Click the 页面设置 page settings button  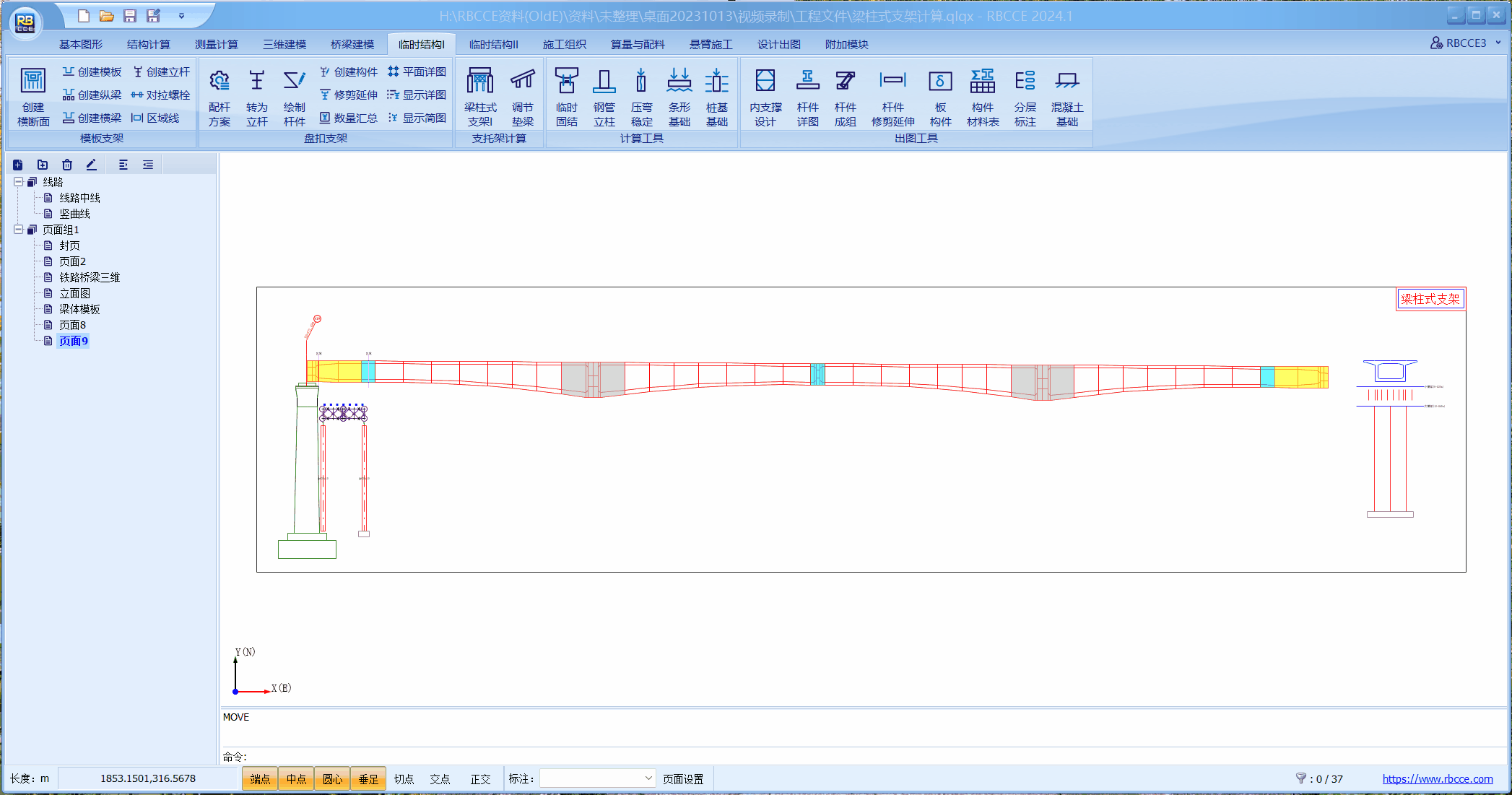(682, 779)
